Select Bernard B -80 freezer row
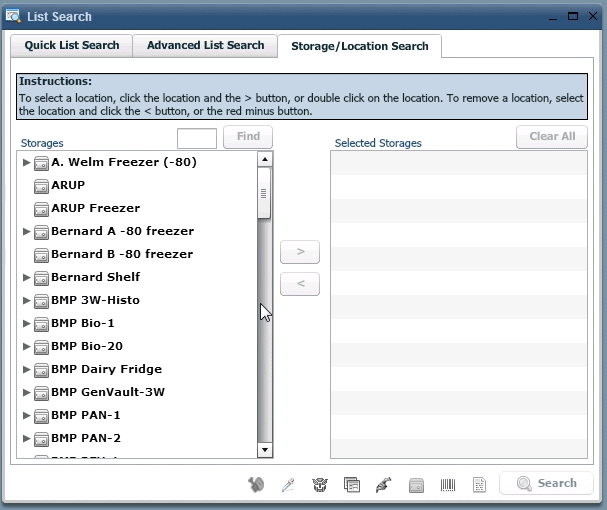 point(137,254)
